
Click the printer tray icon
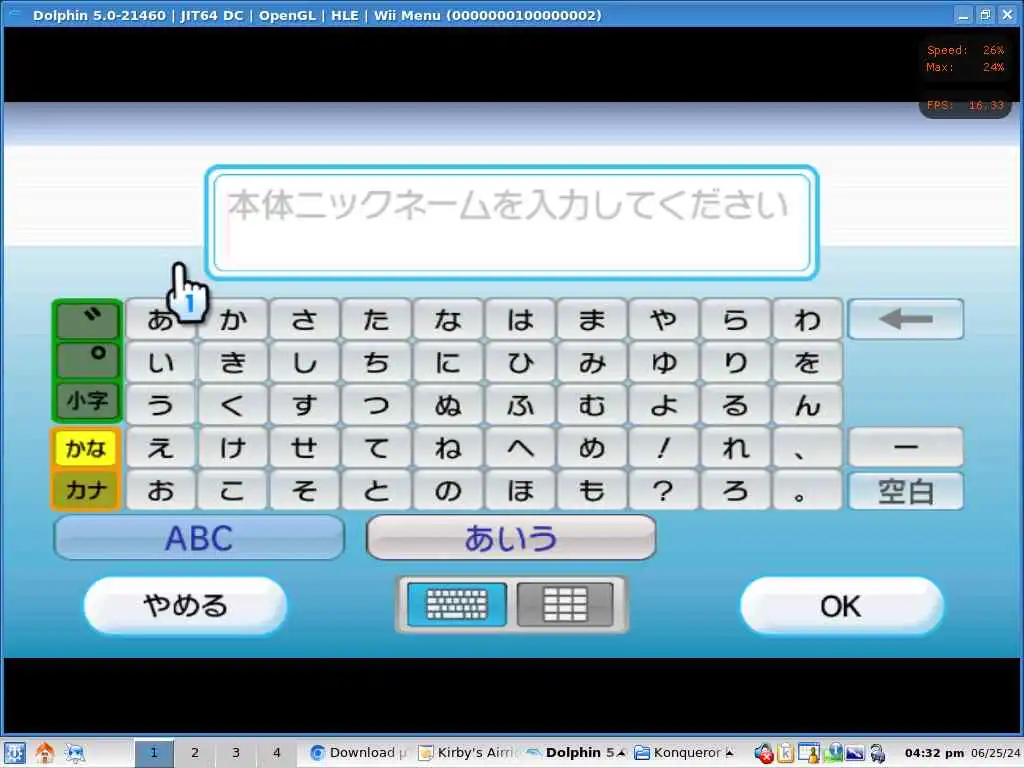(878, 753)
